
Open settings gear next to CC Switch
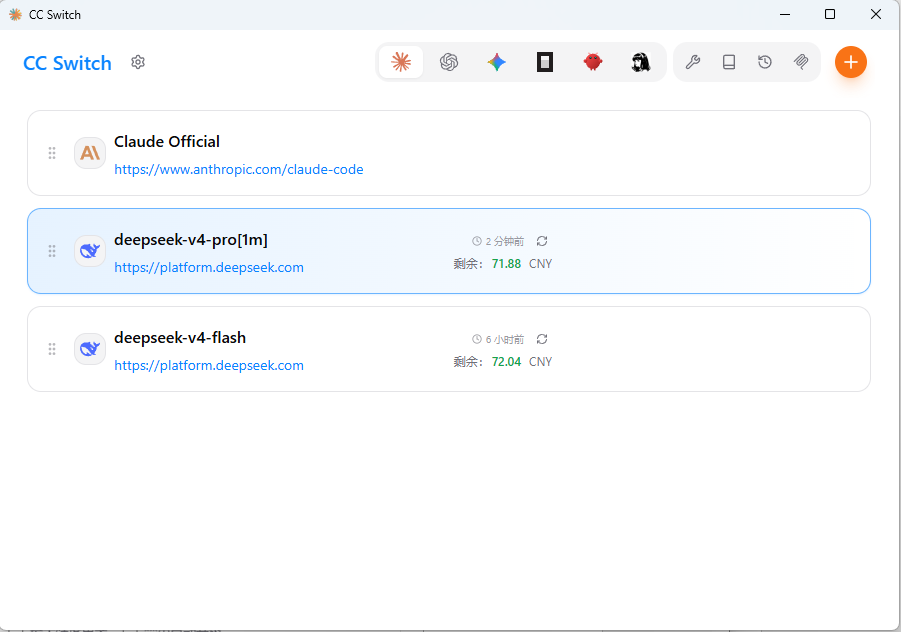[x=138, y=62]
